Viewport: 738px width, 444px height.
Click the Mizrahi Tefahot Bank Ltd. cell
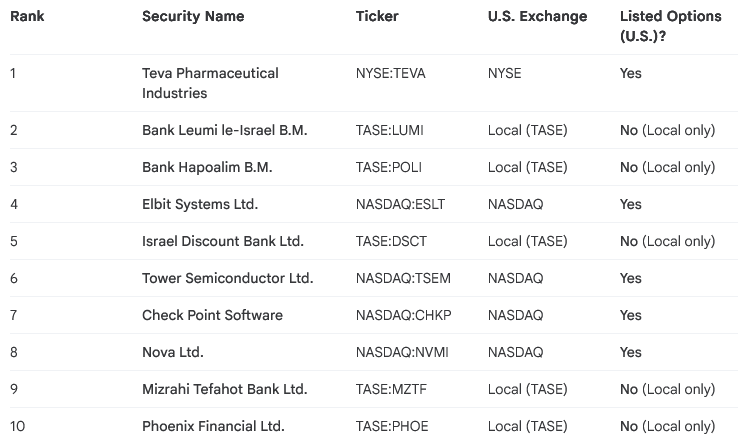coord(224,389)
